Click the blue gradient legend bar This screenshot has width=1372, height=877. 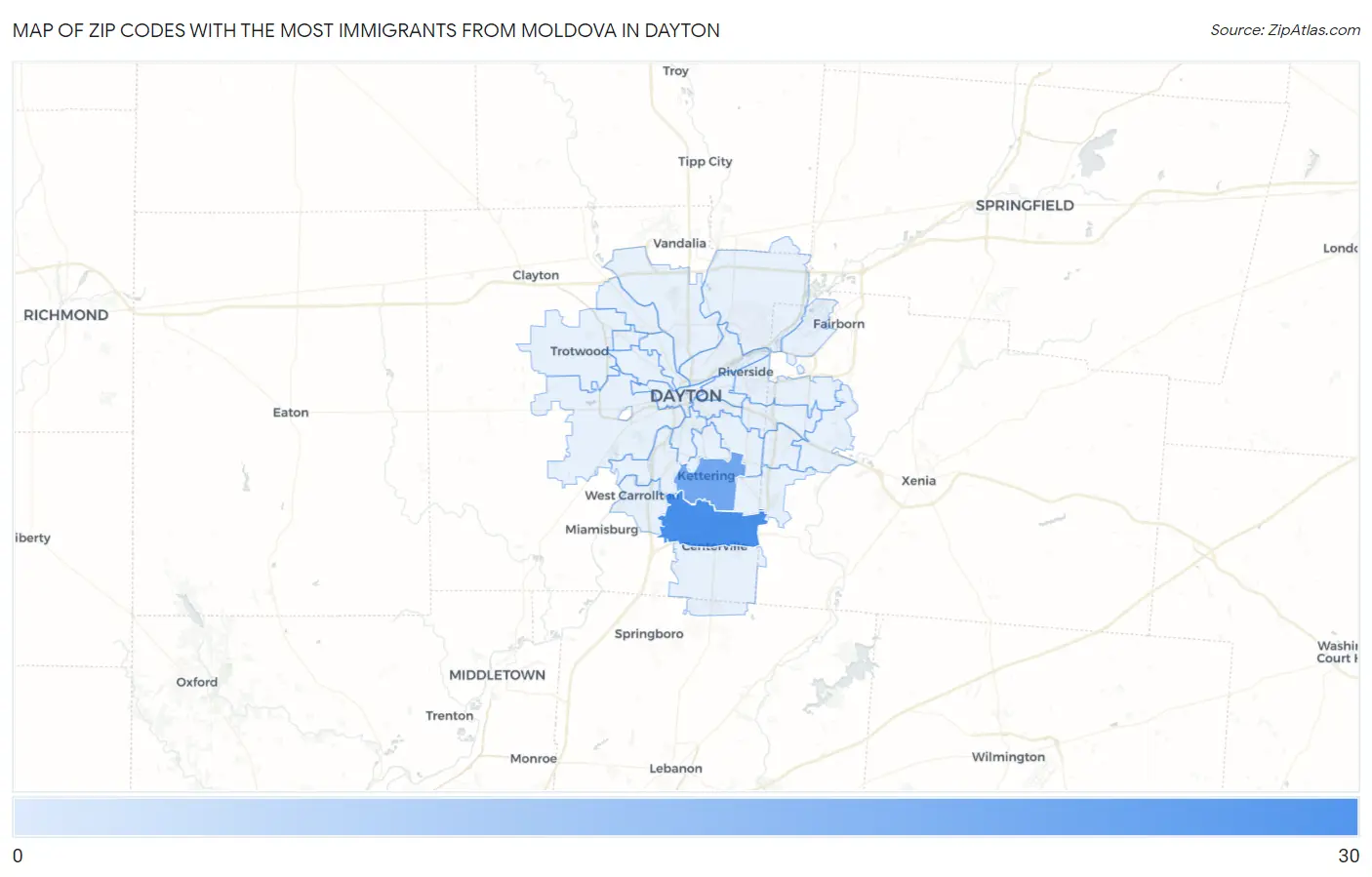coord(685,817)
